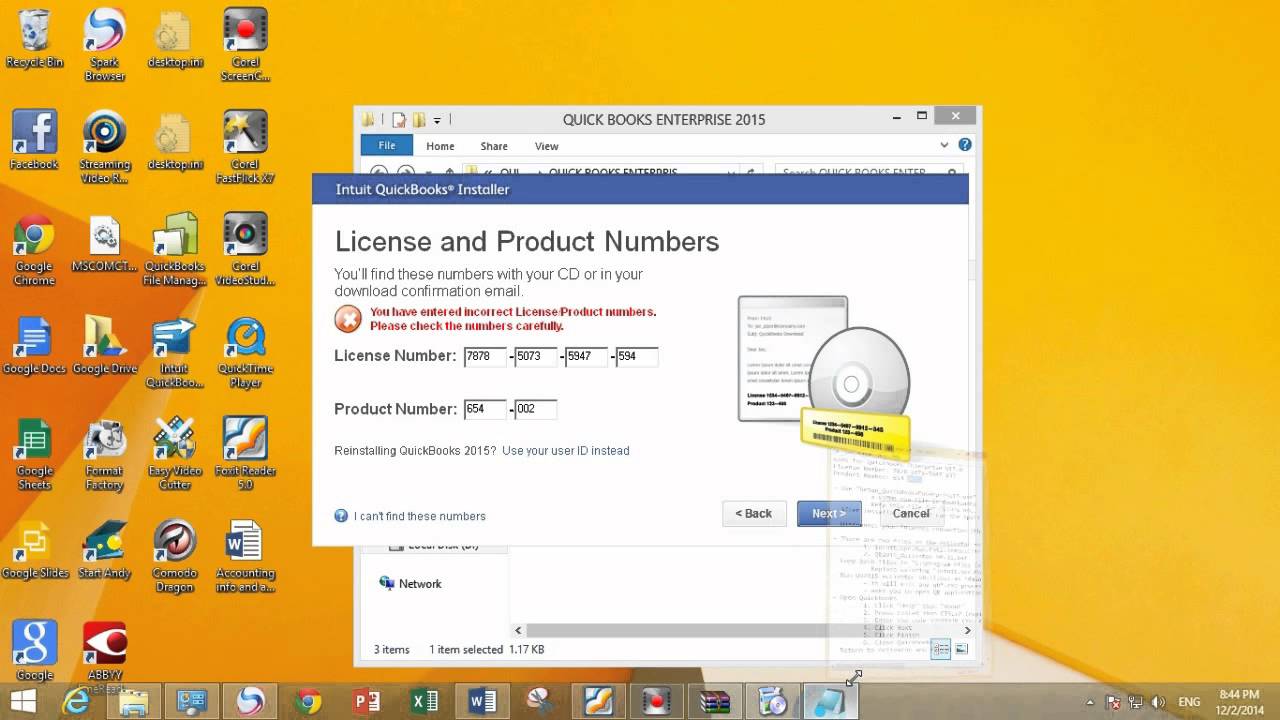1280x720 pixels.
Task: Select the Foxit Reader 5.0 desktop icon
Action: [245, 454]
